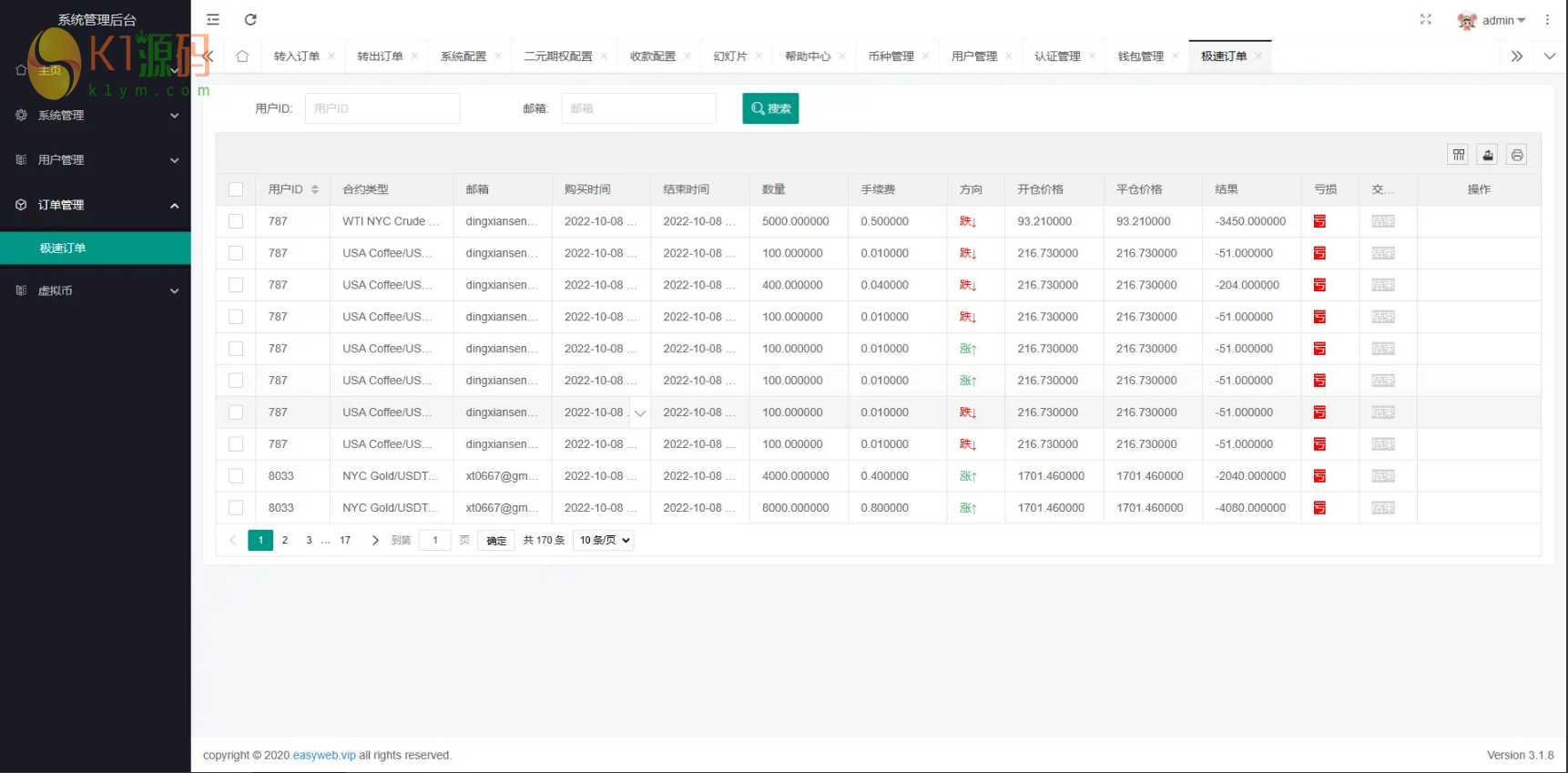Select checkbox for WTI NYC Crude row
This screenshot has height=773, width=1568.
pyautogui.click(x=236, y=221)
